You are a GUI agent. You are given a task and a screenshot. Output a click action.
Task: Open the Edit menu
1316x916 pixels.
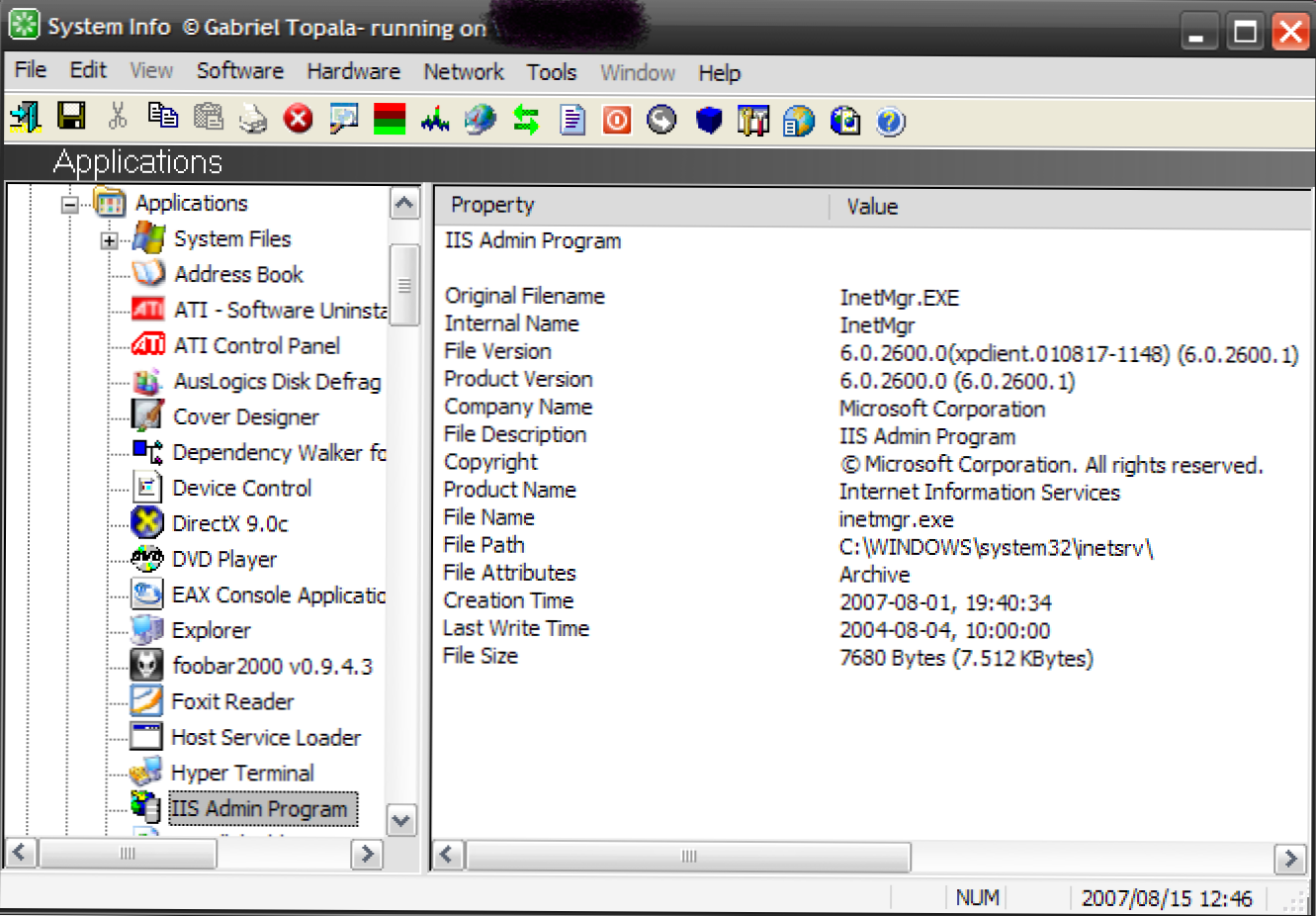[88, 70]
